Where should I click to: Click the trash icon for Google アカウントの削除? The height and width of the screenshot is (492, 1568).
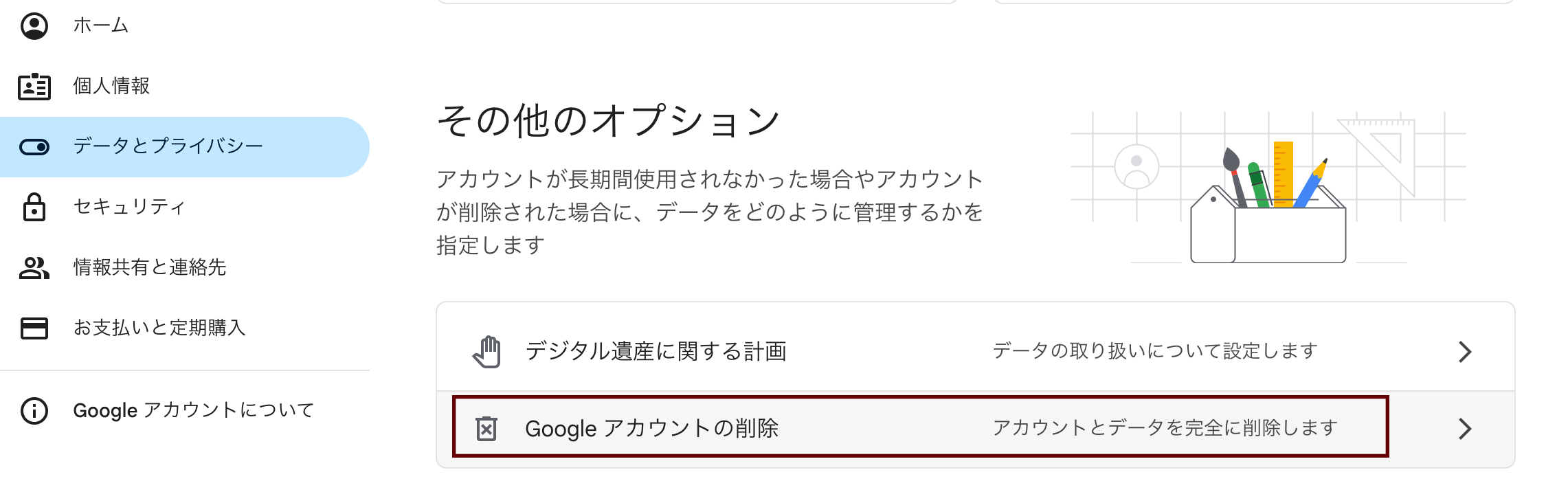point(486,429)
